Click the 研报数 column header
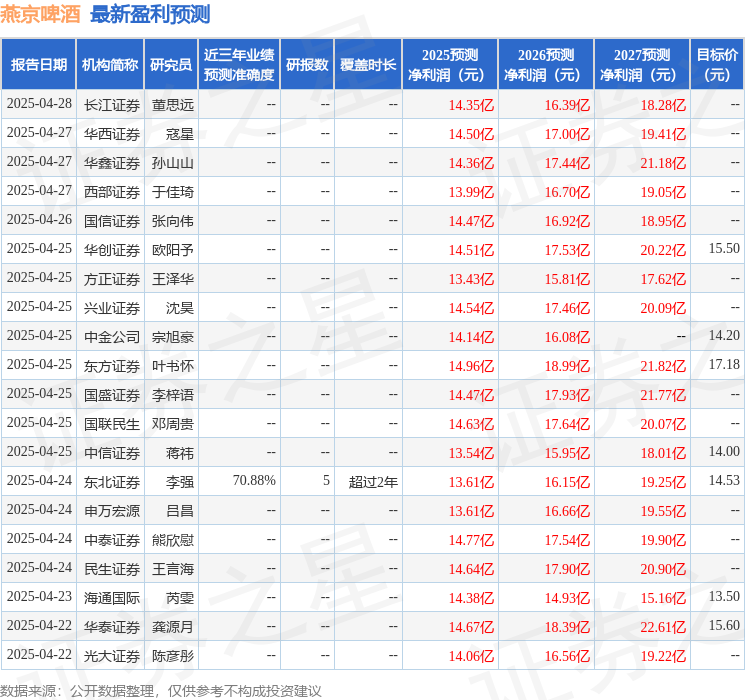 pyautogui.click(x=307, y=65)
